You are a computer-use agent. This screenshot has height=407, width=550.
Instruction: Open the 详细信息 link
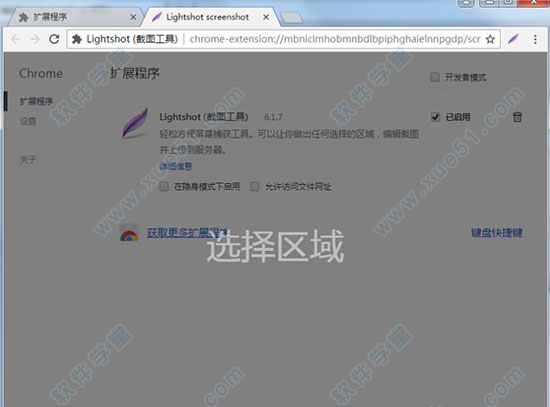point(176,166)
